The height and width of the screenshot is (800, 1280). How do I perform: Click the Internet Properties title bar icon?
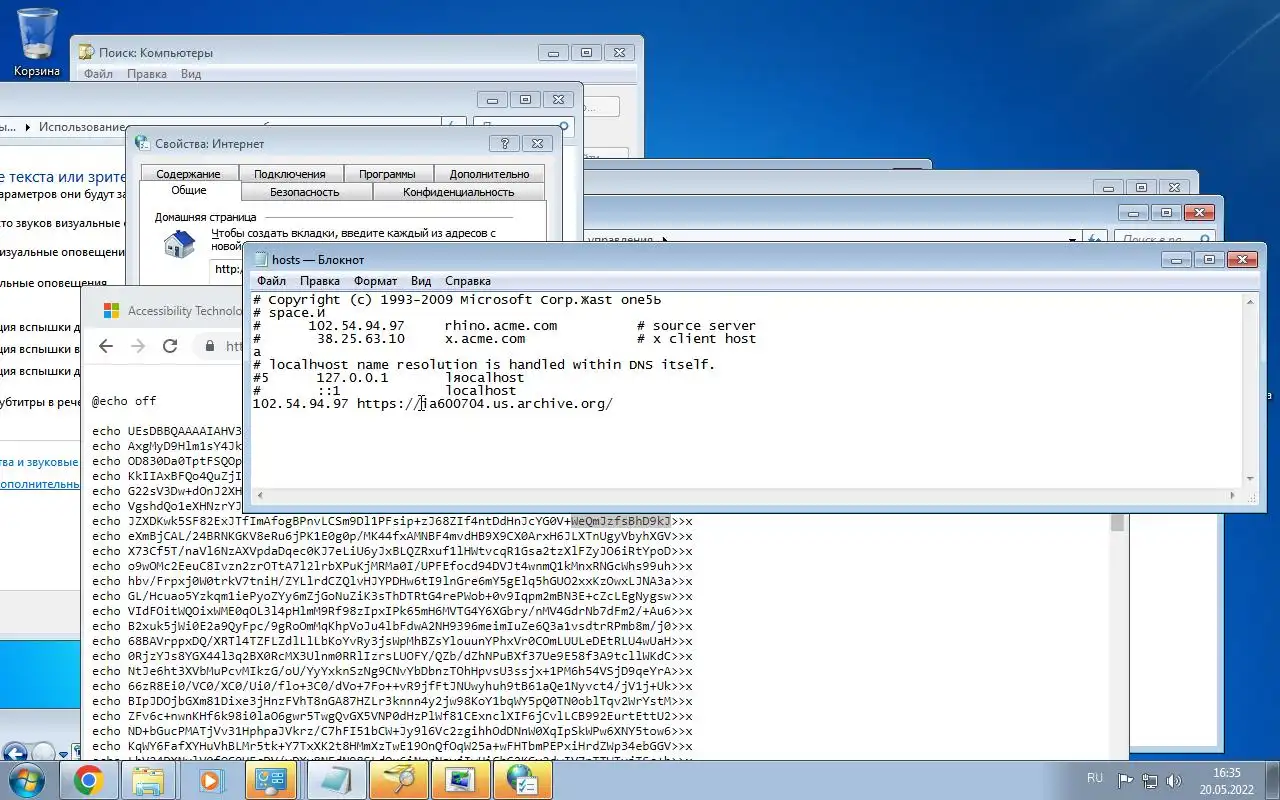[142, 143]
